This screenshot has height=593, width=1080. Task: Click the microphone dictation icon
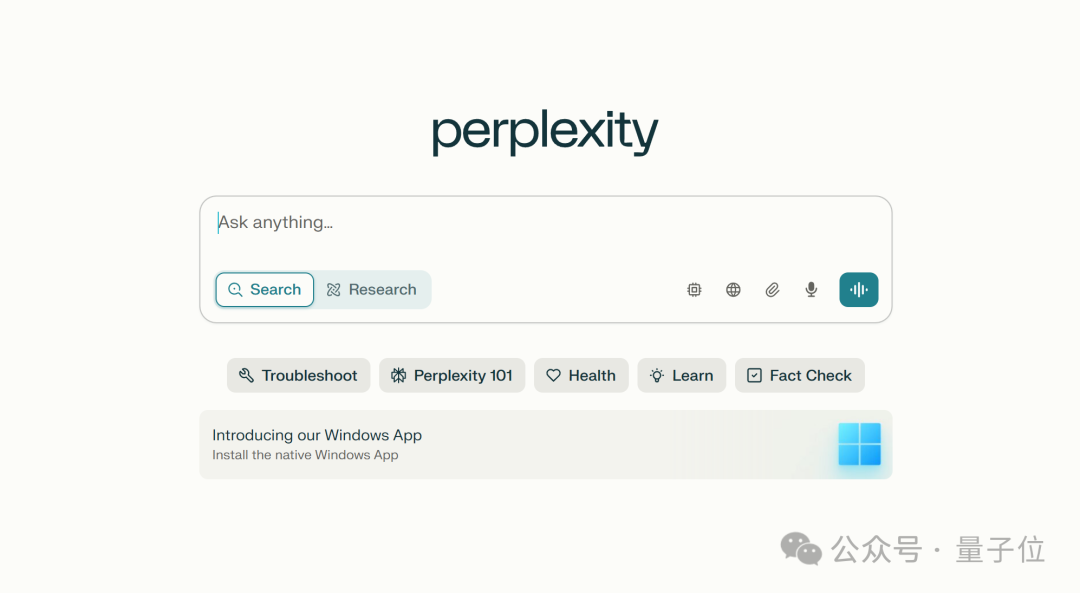(811, 290)
